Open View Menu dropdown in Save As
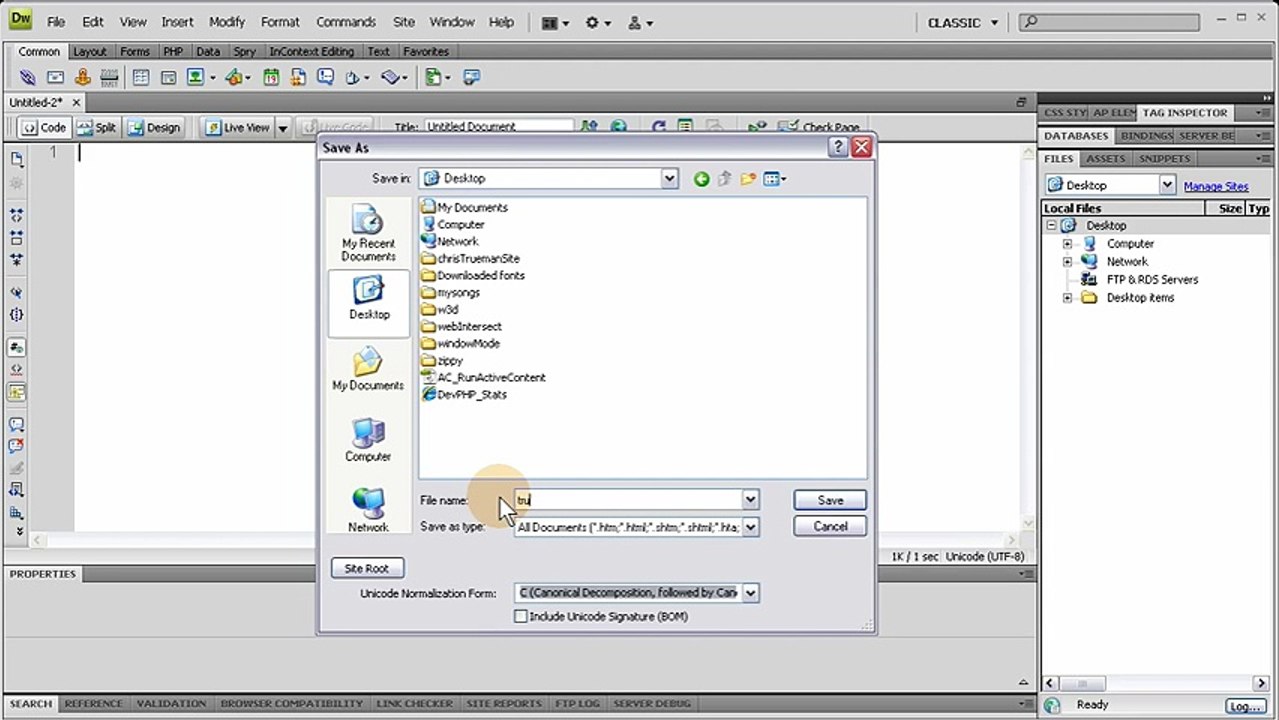Image resolution: width=1279 pixels, height=720 pixels. click(775, 179)
